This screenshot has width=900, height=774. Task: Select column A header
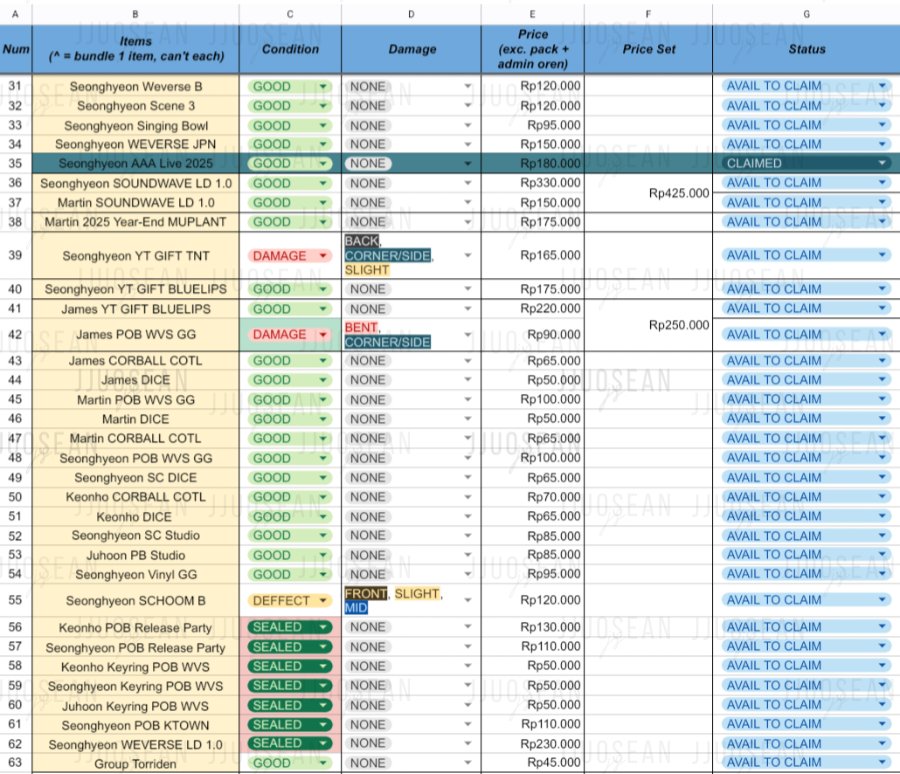(x=15, y=14)
